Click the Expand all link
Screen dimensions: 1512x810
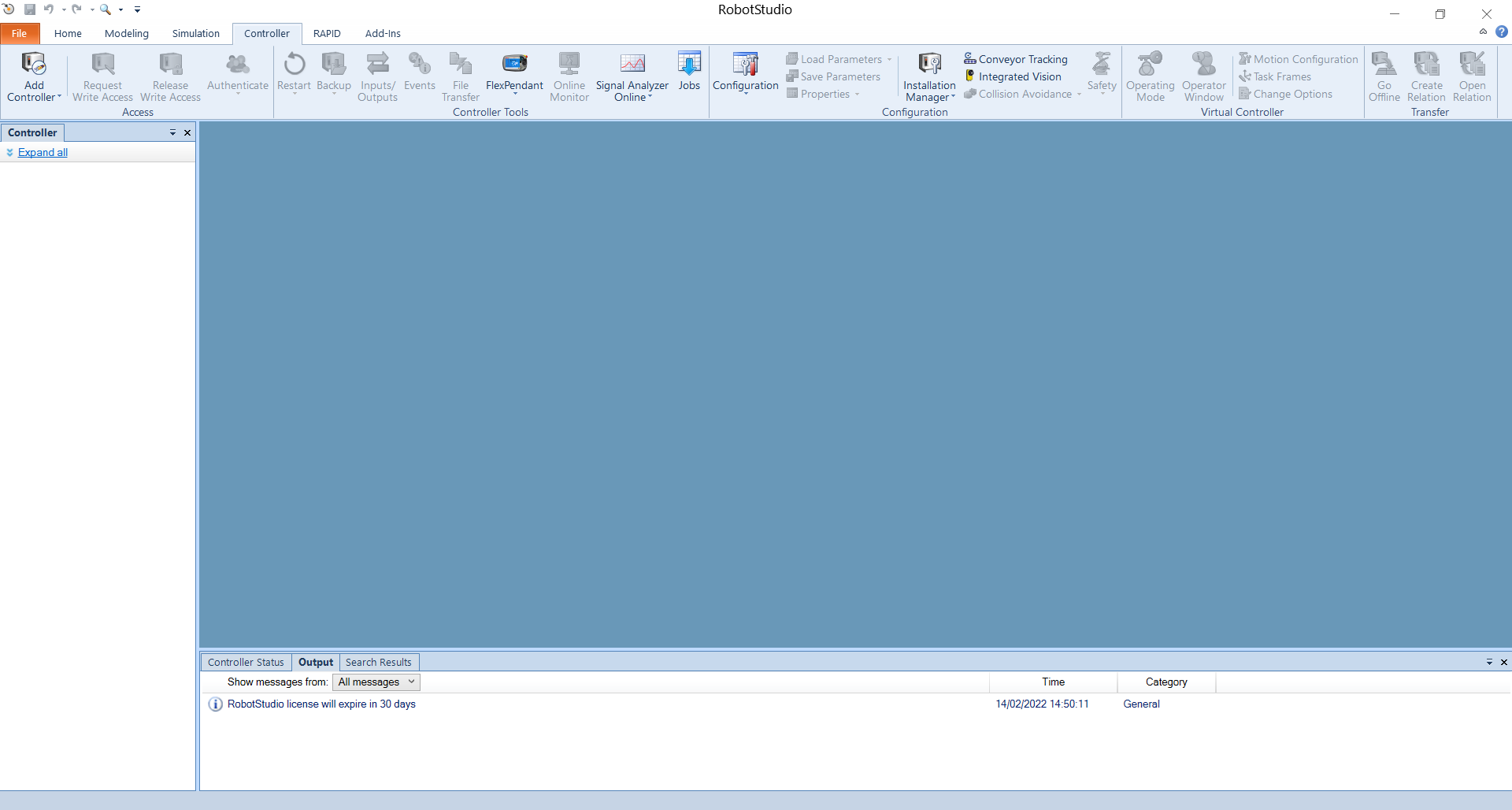[x=43, y=152]
